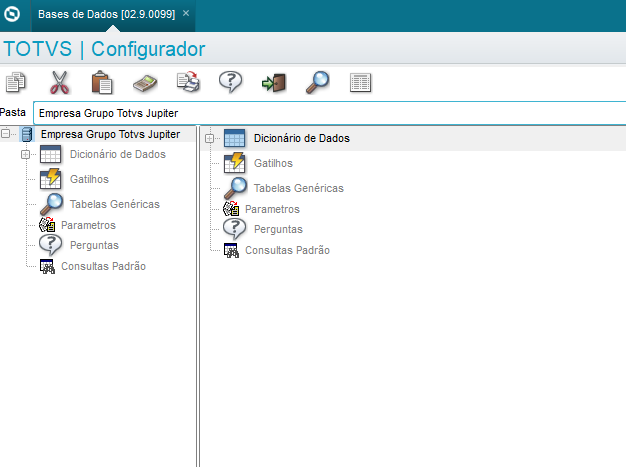
Task: Click Dicionário de Dados table icon in left tree
Action: (50, 154)
